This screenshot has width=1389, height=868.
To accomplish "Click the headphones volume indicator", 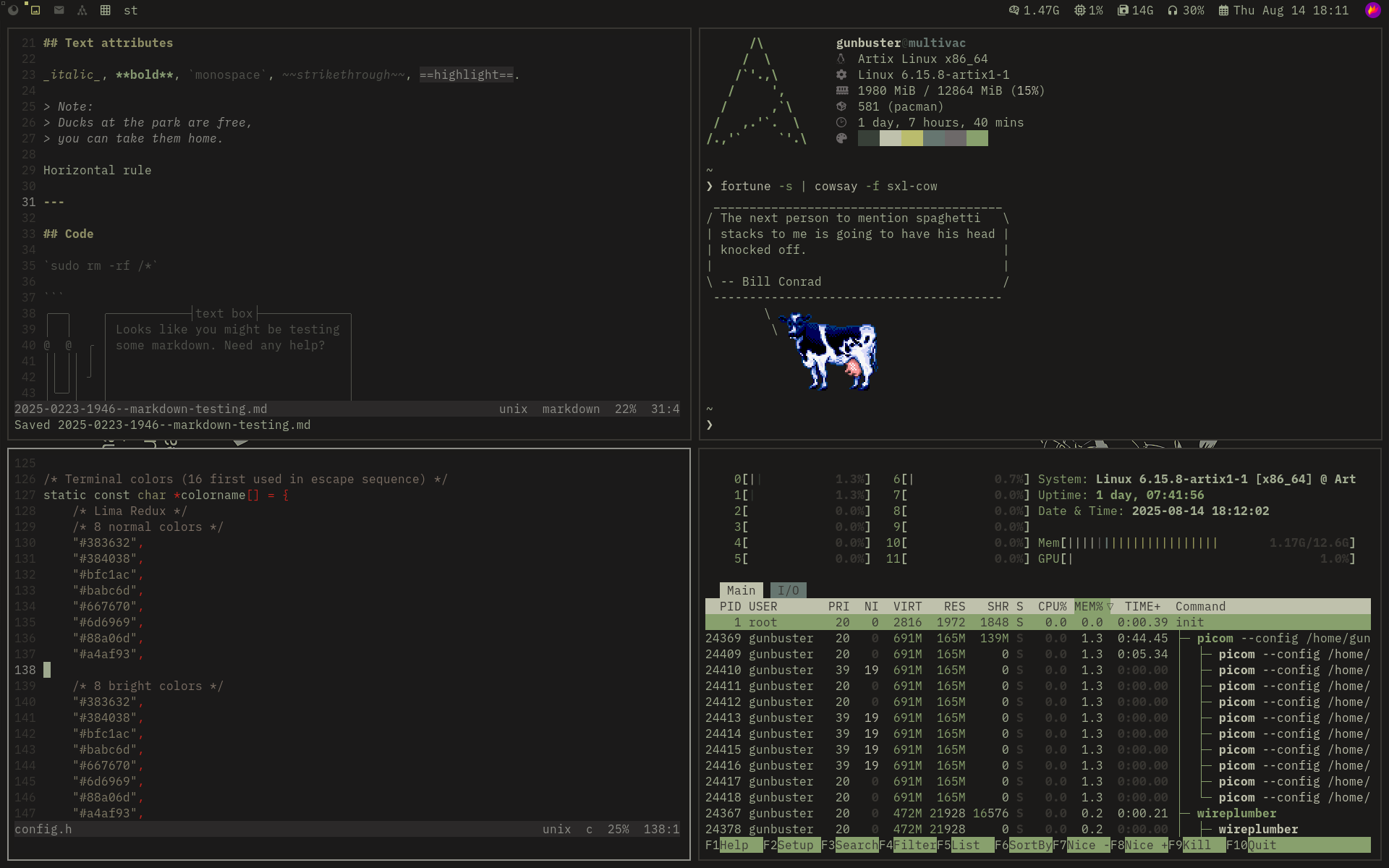I will (1173, 10).
